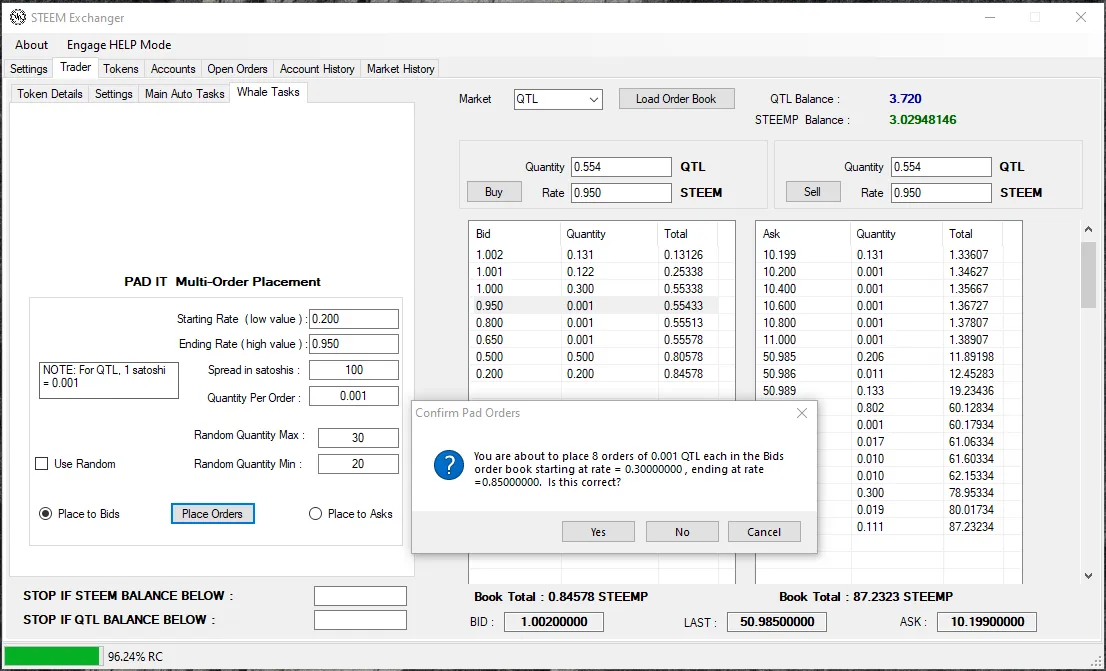Click Cancel in Confirm Pad Orders dialog
Screen dimensions: 1106x671
pyautogui.click(x=764, y=532)
